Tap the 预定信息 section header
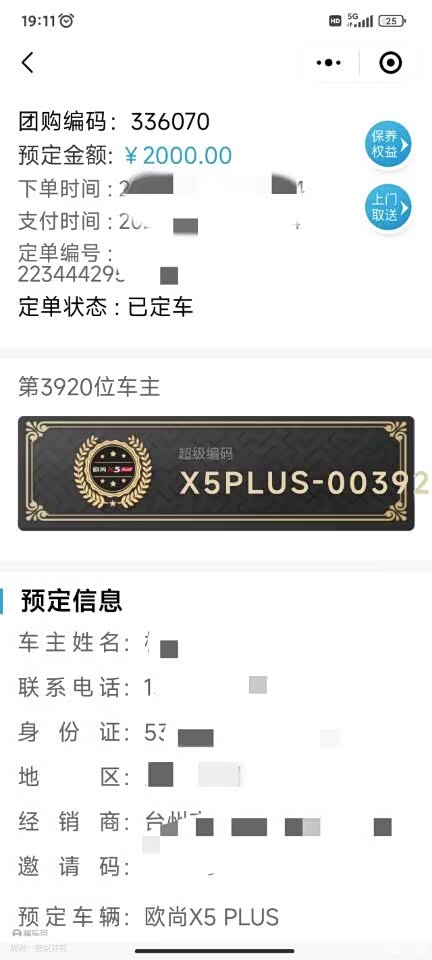This screenshot has width=432, height=960. tap(72, 601)
